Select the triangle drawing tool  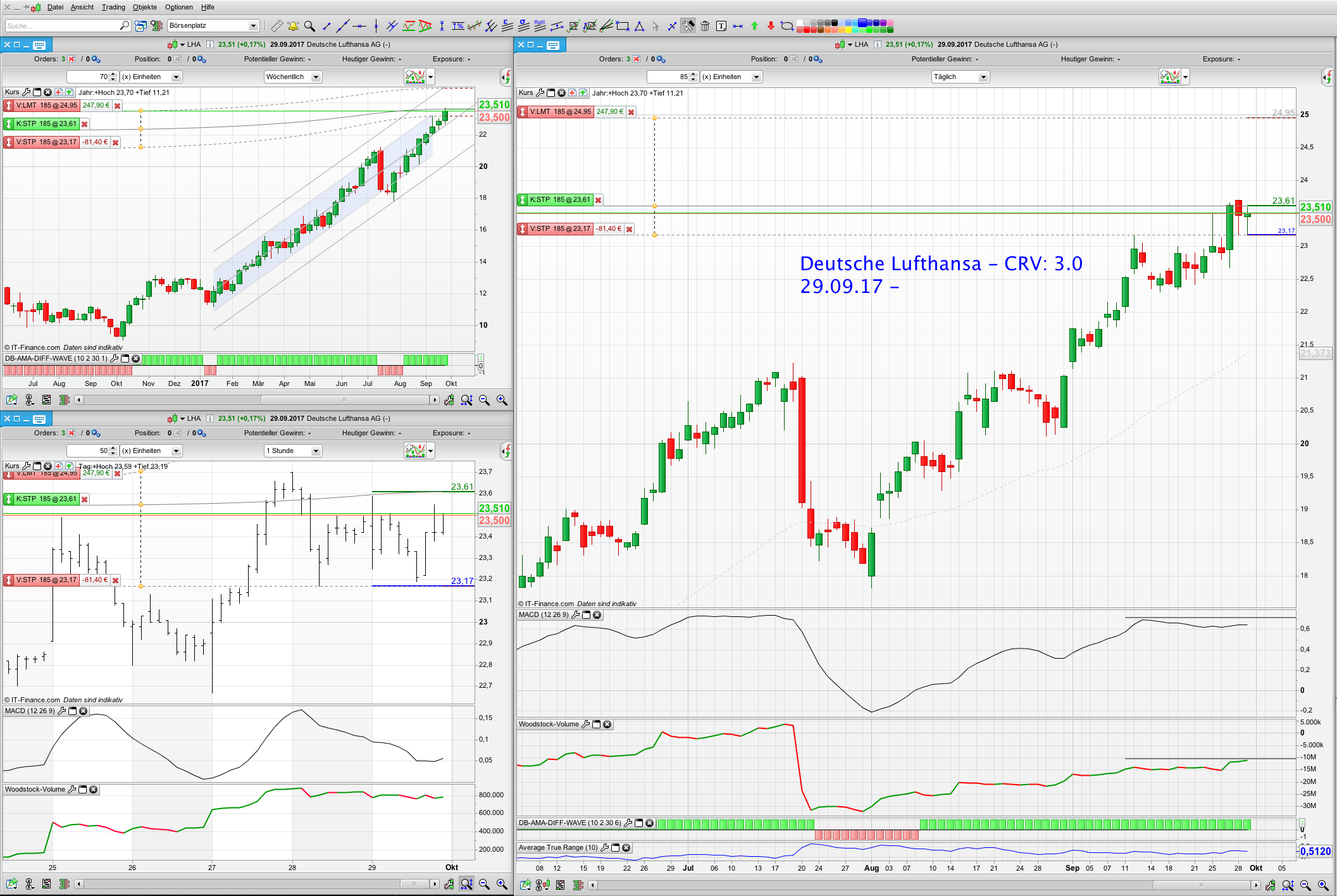(639, 26)
